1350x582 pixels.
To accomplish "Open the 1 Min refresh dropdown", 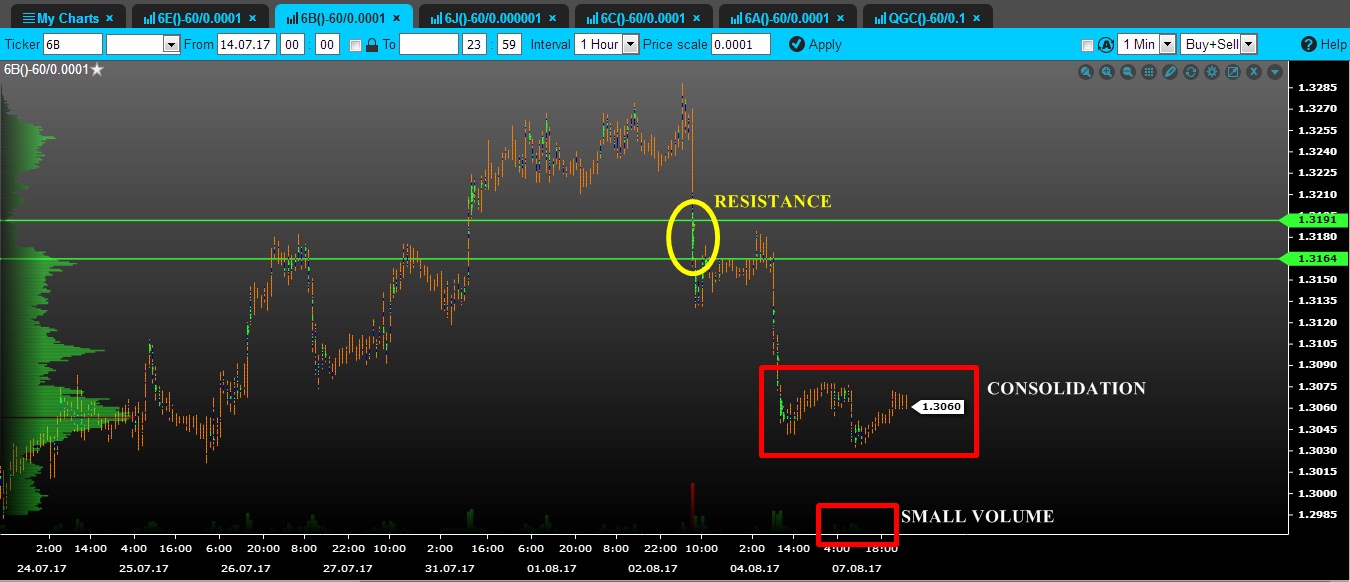I will coord(1167,44).
